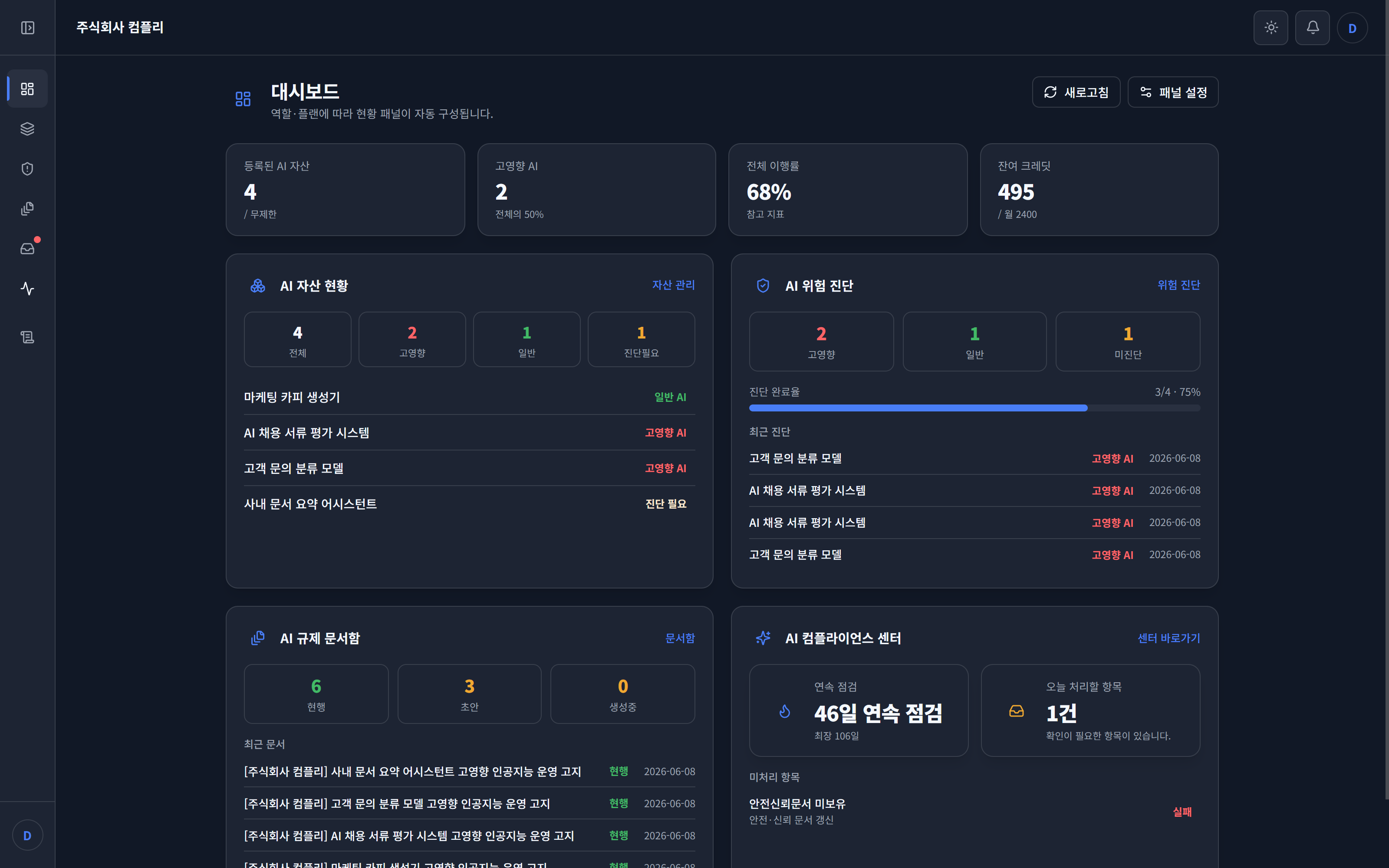Open 사내 문서 요약 어시스턴트 고영향 운영 고지 document
This screenshot has width=1389, height=868.
point(470,772)
